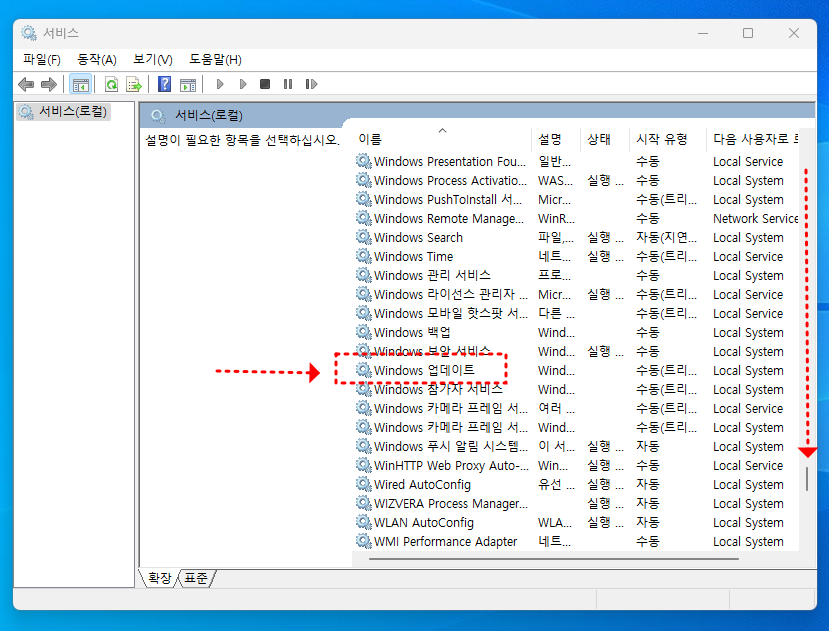The width and height of the screenshot is (829, 631).
Task: Click the sort arrow above 이름 column
Action: click(x=443, y=130)
